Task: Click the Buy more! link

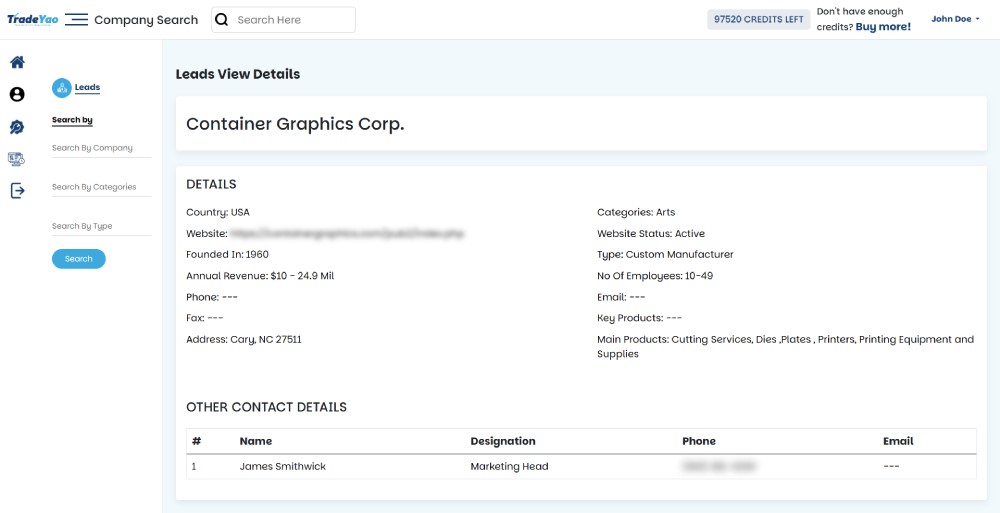Action: [883, 27]
